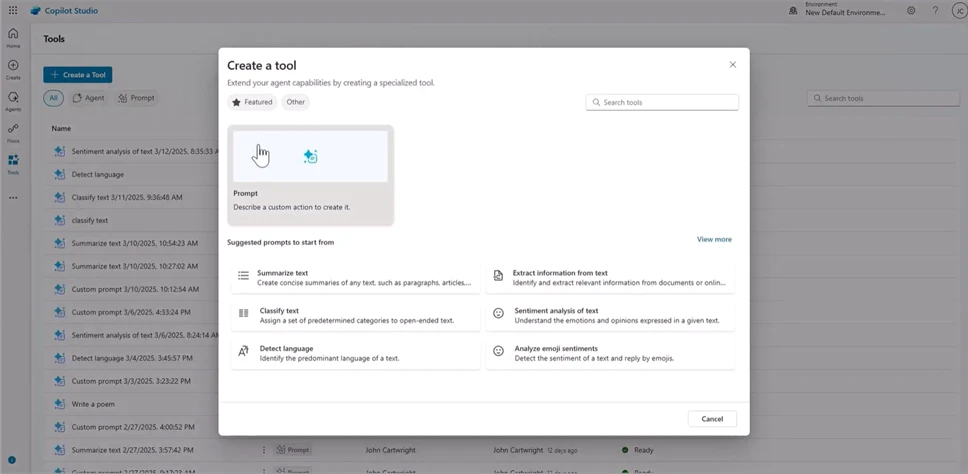
Task: Open the settings gear icon
Action: pos(911,10)
